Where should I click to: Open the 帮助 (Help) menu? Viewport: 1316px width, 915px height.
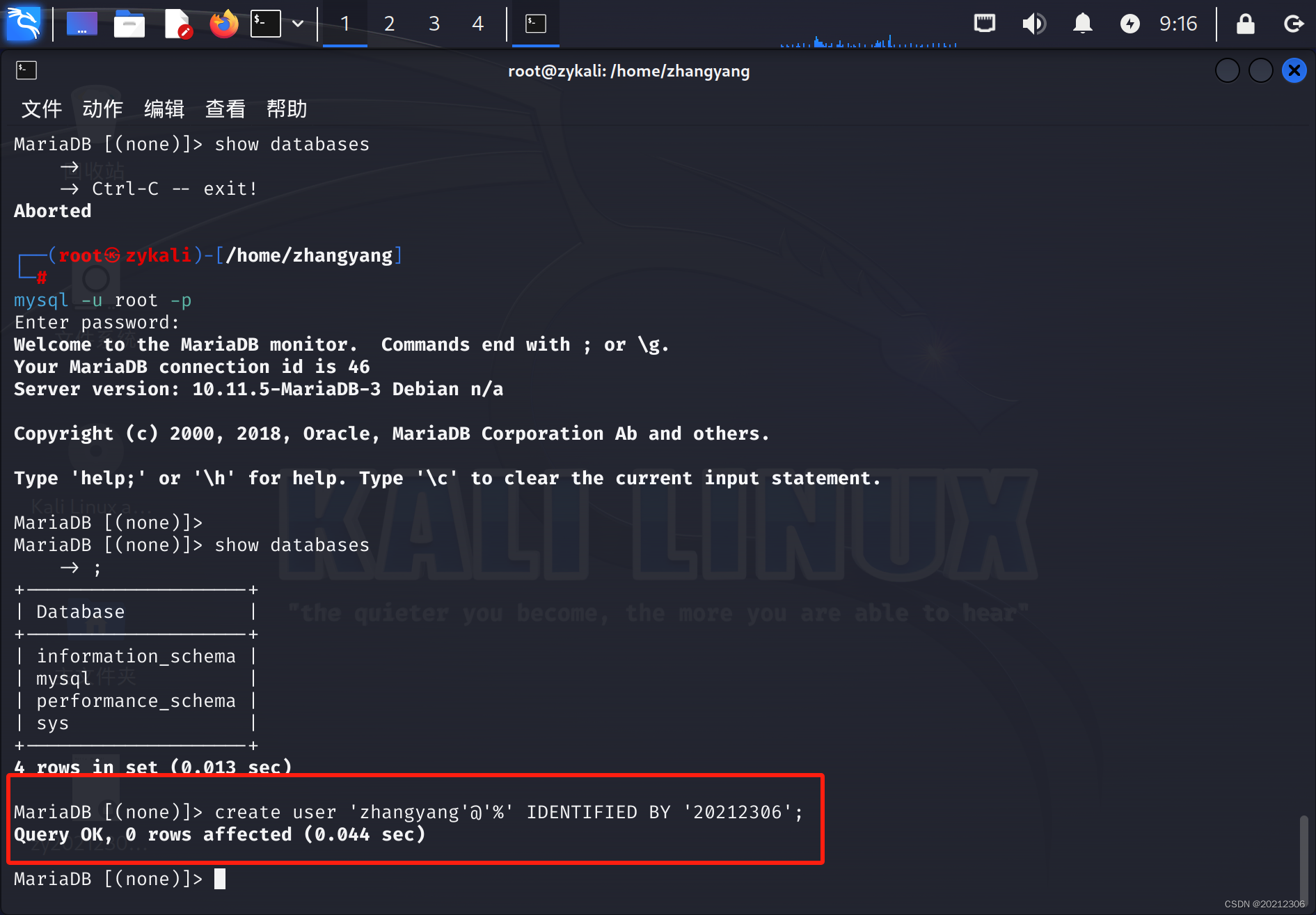tap(287, 109)
